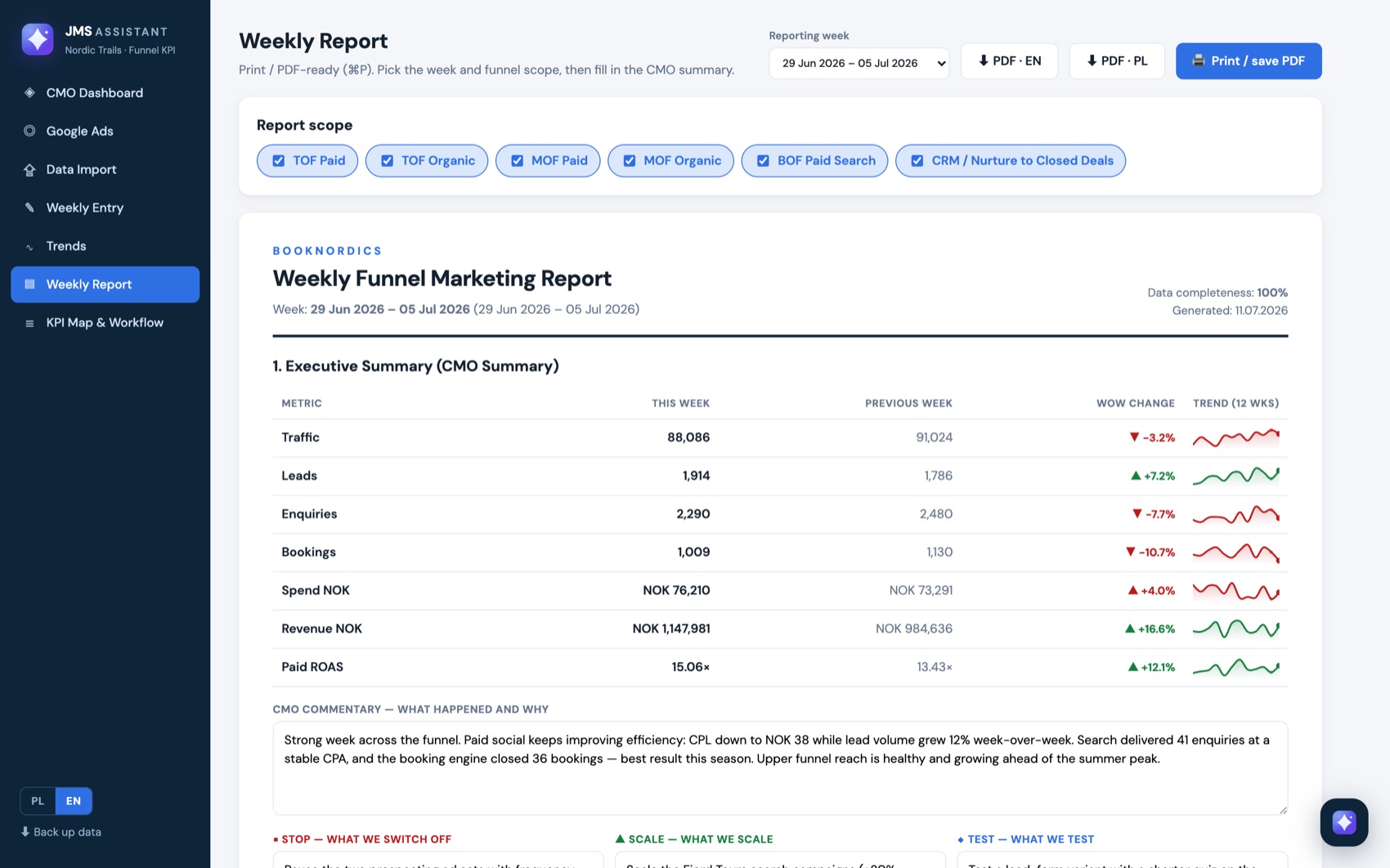Click the BOOKNORDICS brand label
Viewport: 1390px width, 868px height.
327,251
